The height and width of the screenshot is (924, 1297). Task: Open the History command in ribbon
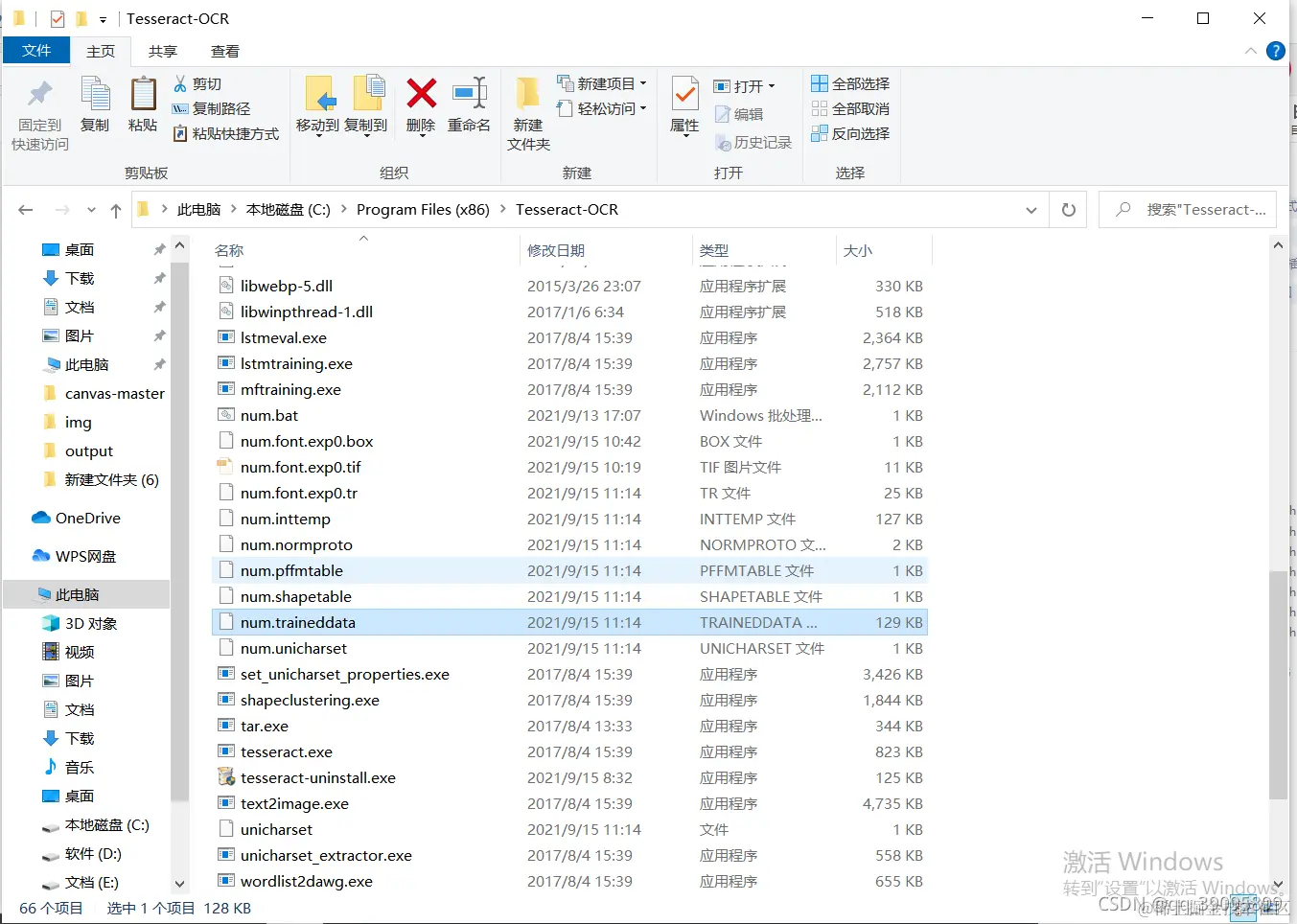coord(753,143)
